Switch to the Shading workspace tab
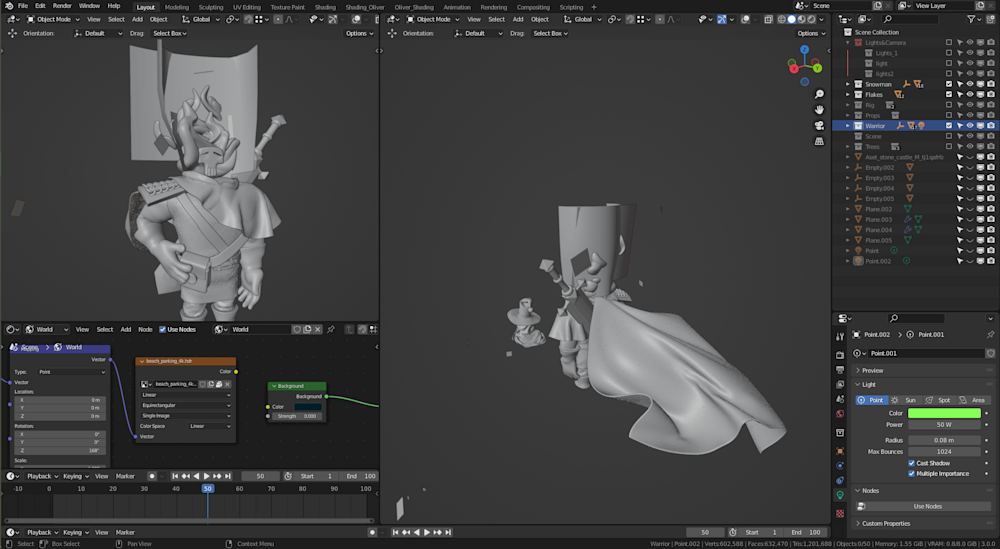The width and height of the screenshot is (1000, 549). 324,7
